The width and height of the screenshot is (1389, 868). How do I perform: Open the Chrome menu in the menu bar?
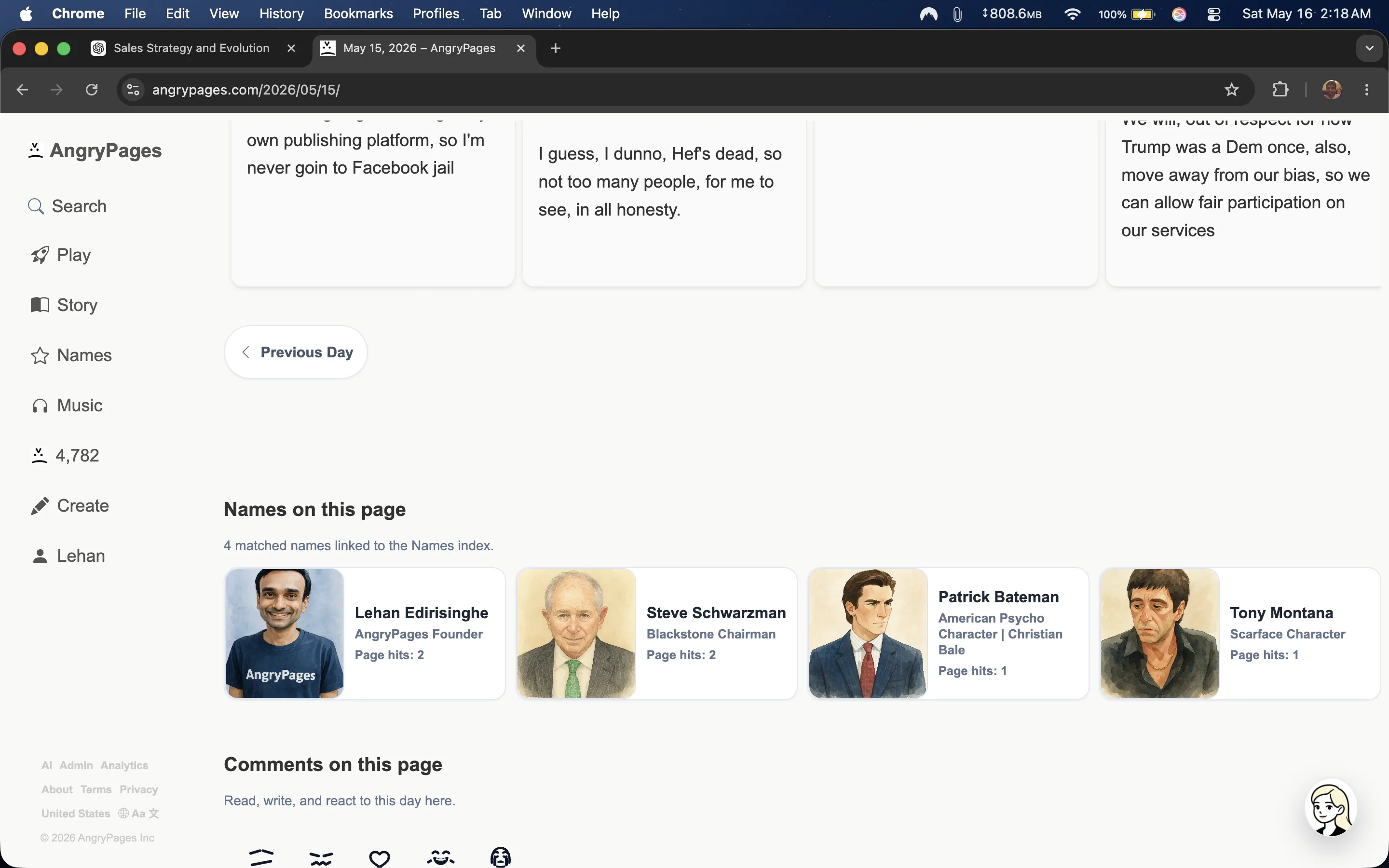pyautogui.click(x=78, y=14)
